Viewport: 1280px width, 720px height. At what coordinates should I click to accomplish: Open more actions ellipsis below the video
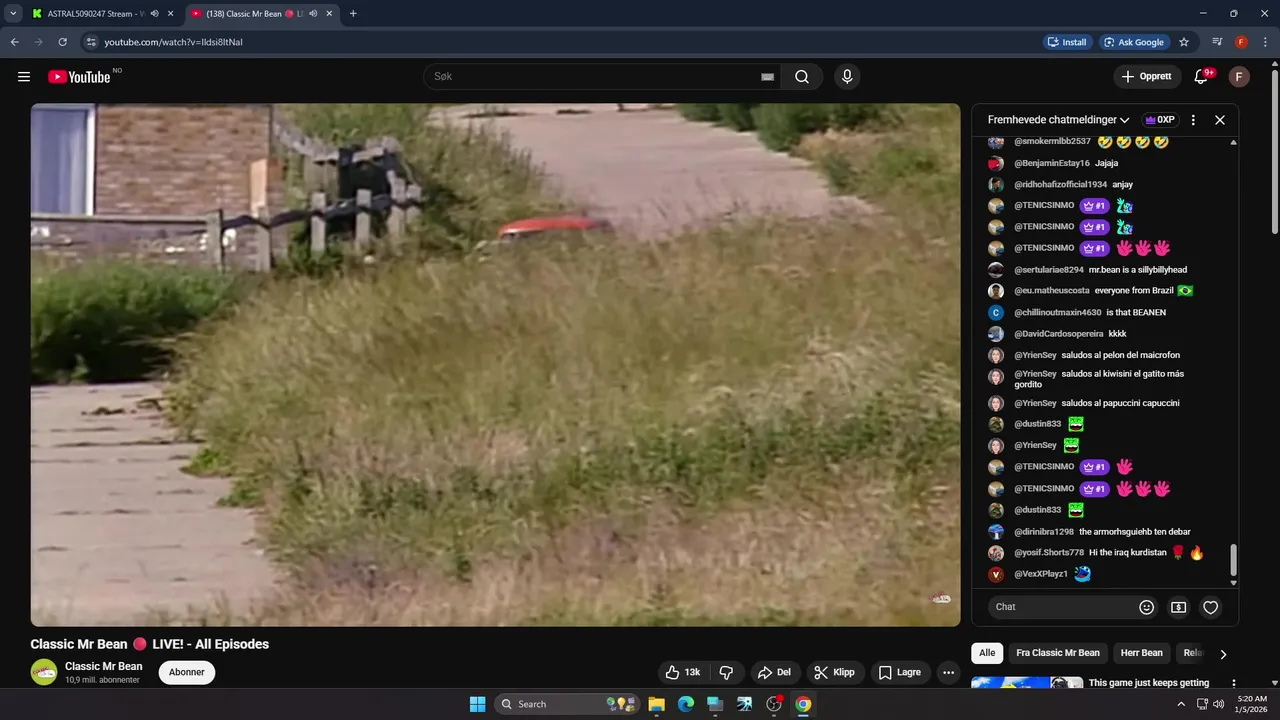coord(949,673)
